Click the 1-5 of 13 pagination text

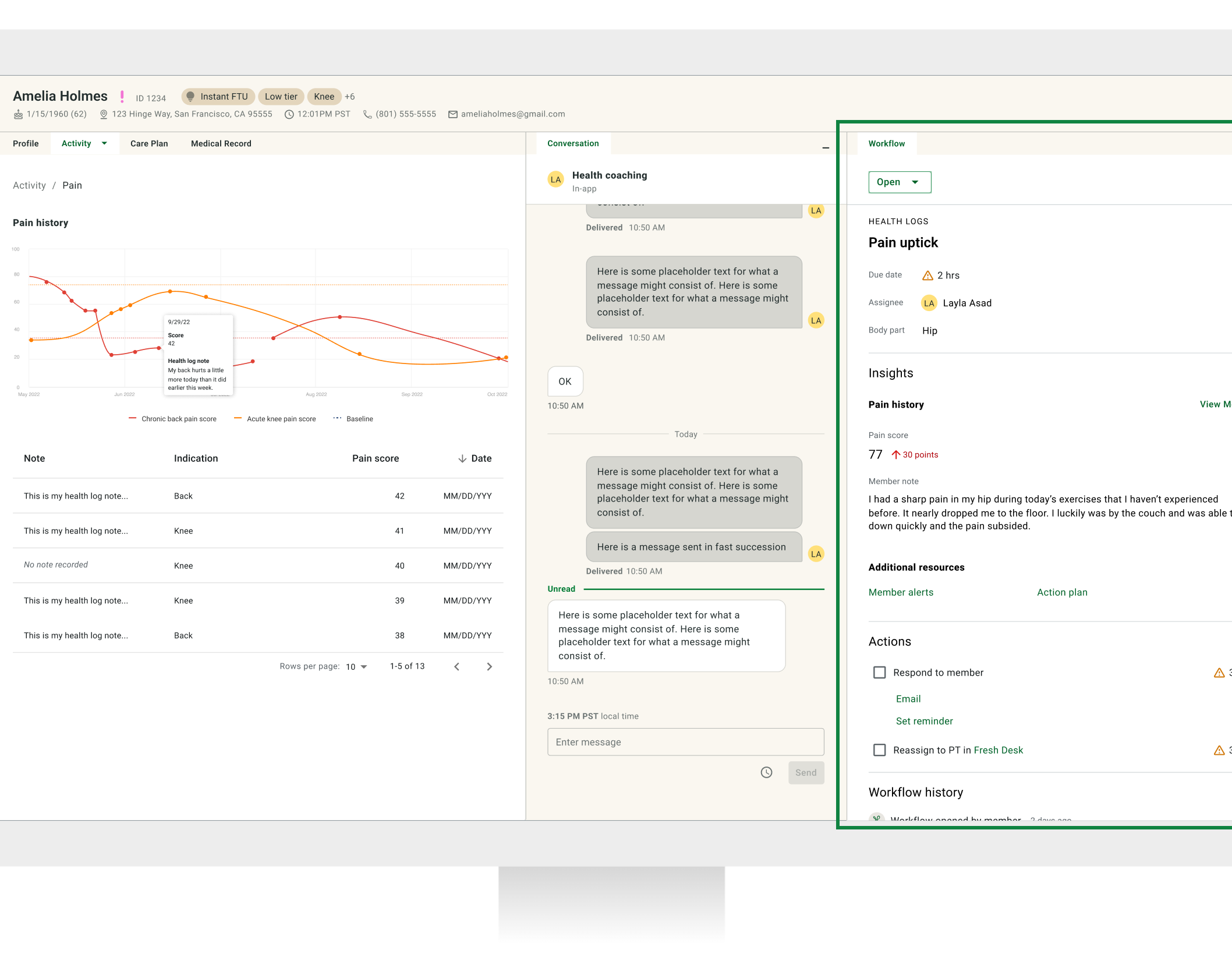click(407, 666)
